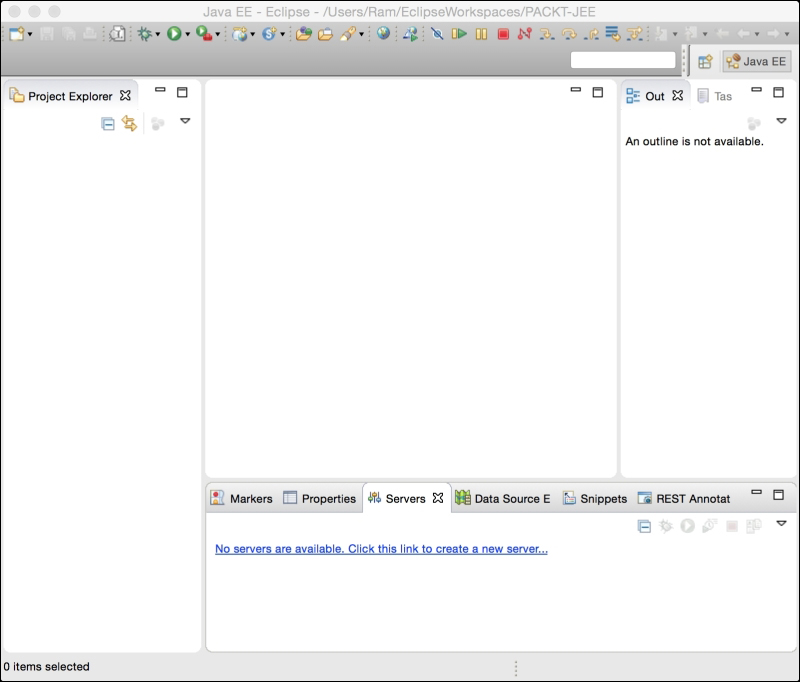Close the Project Explorer tab

tap(125, 95)
